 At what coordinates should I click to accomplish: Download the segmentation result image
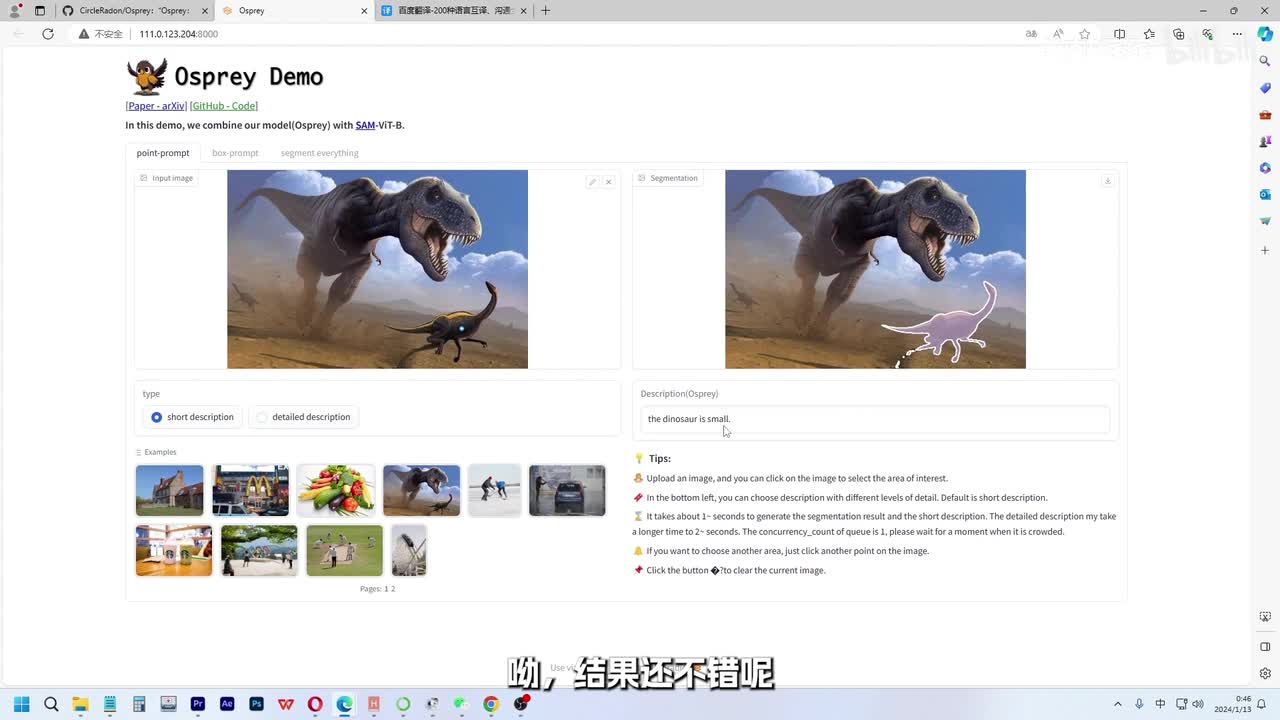(x=1107, y=181)
